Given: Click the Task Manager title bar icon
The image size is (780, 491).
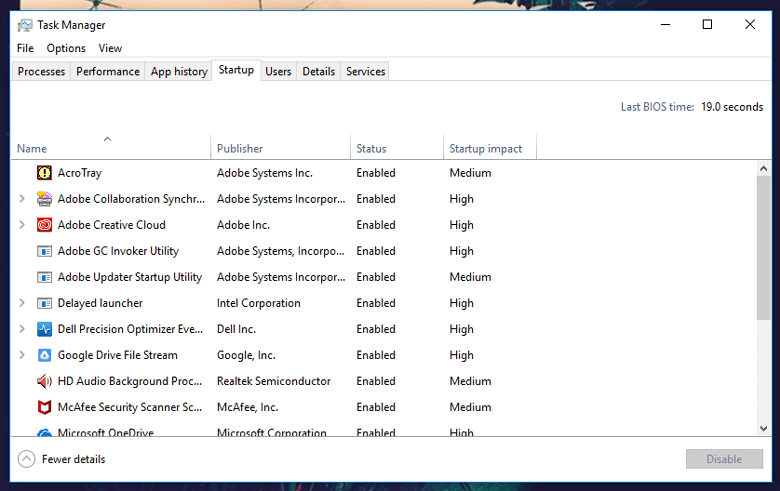Looking at the screenshot, I should (24, 25).
